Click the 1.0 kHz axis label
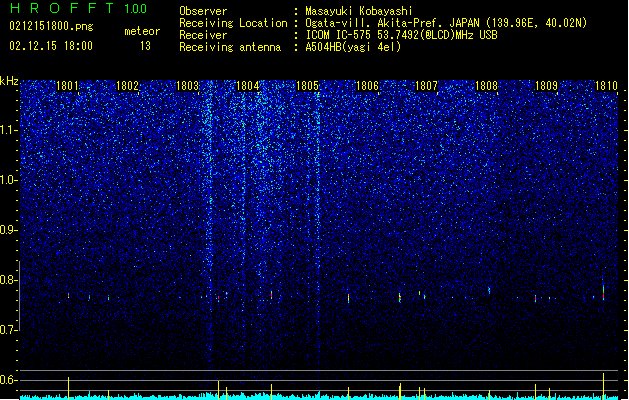This screenshot has width=629, height=400. point(9,180)
